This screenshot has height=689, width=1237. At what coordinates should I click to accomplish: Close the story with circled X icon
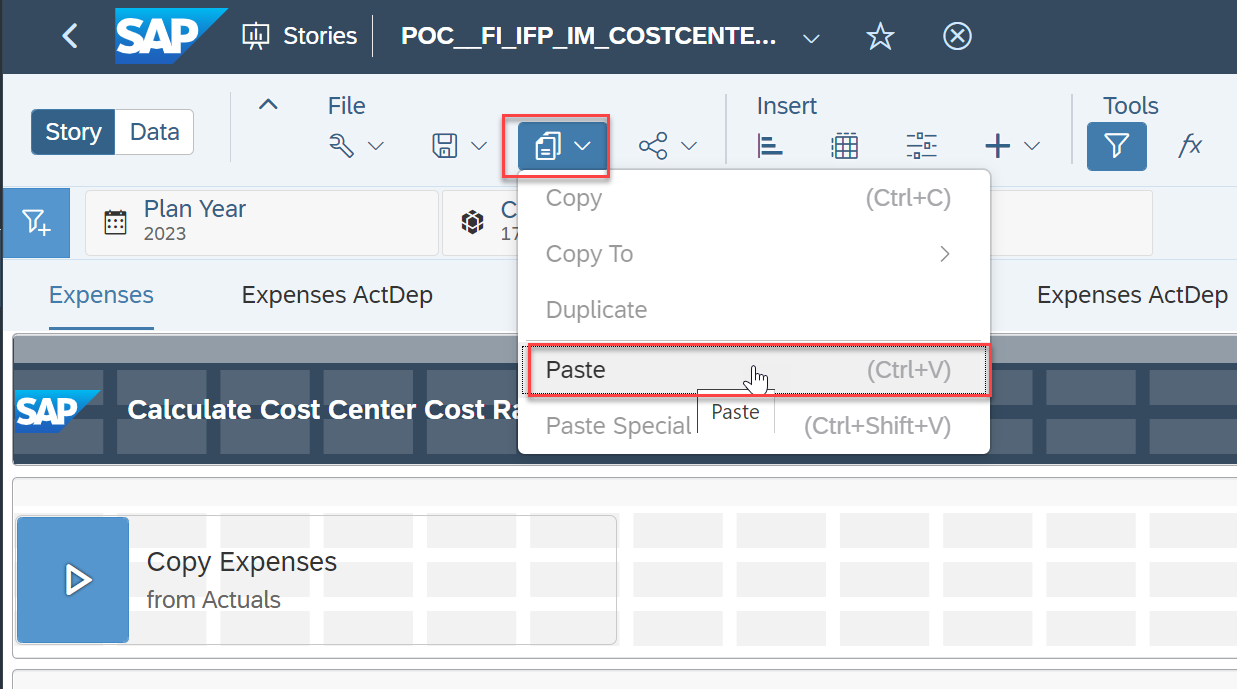[957, 37]
